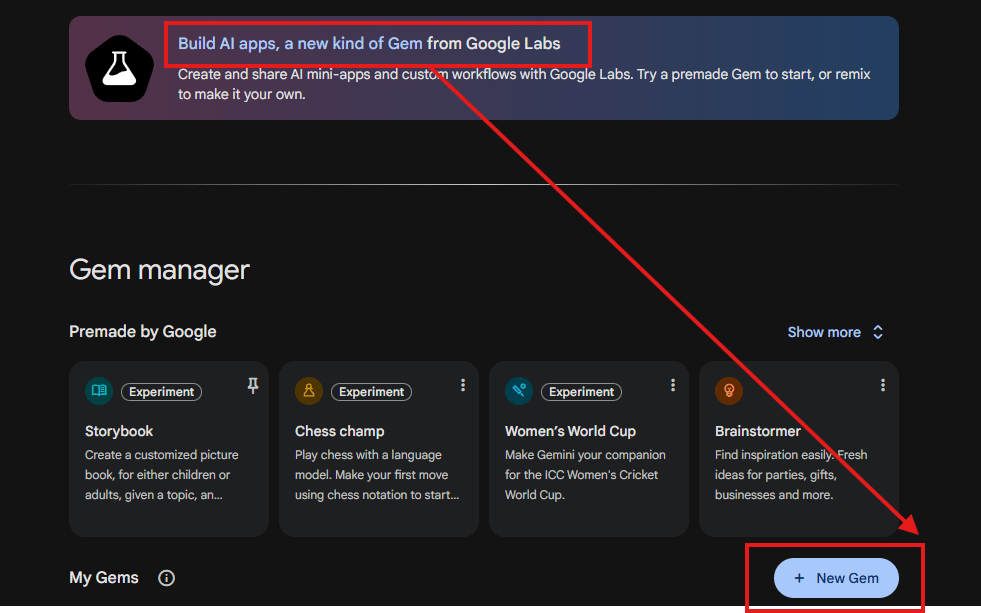
Task: Open the Build AI apps link
Action: coord(300,44)
